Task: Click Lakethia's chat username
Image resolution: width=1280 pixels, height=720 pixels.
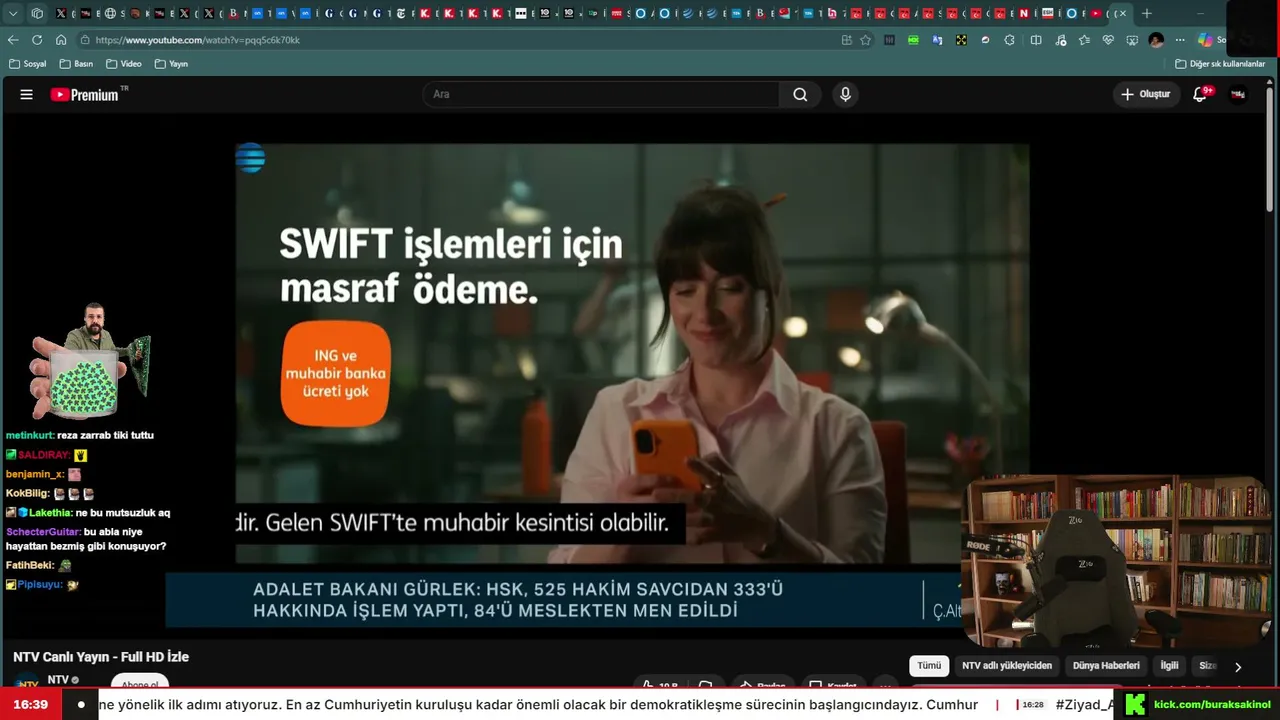Action: [50, 513]
